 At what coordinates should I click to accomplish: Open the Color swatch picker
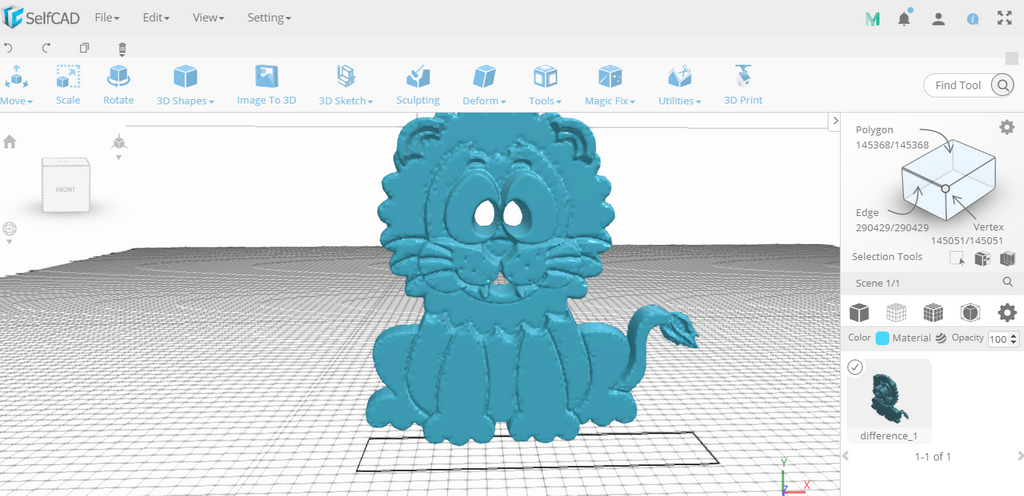tap(882, 338)
